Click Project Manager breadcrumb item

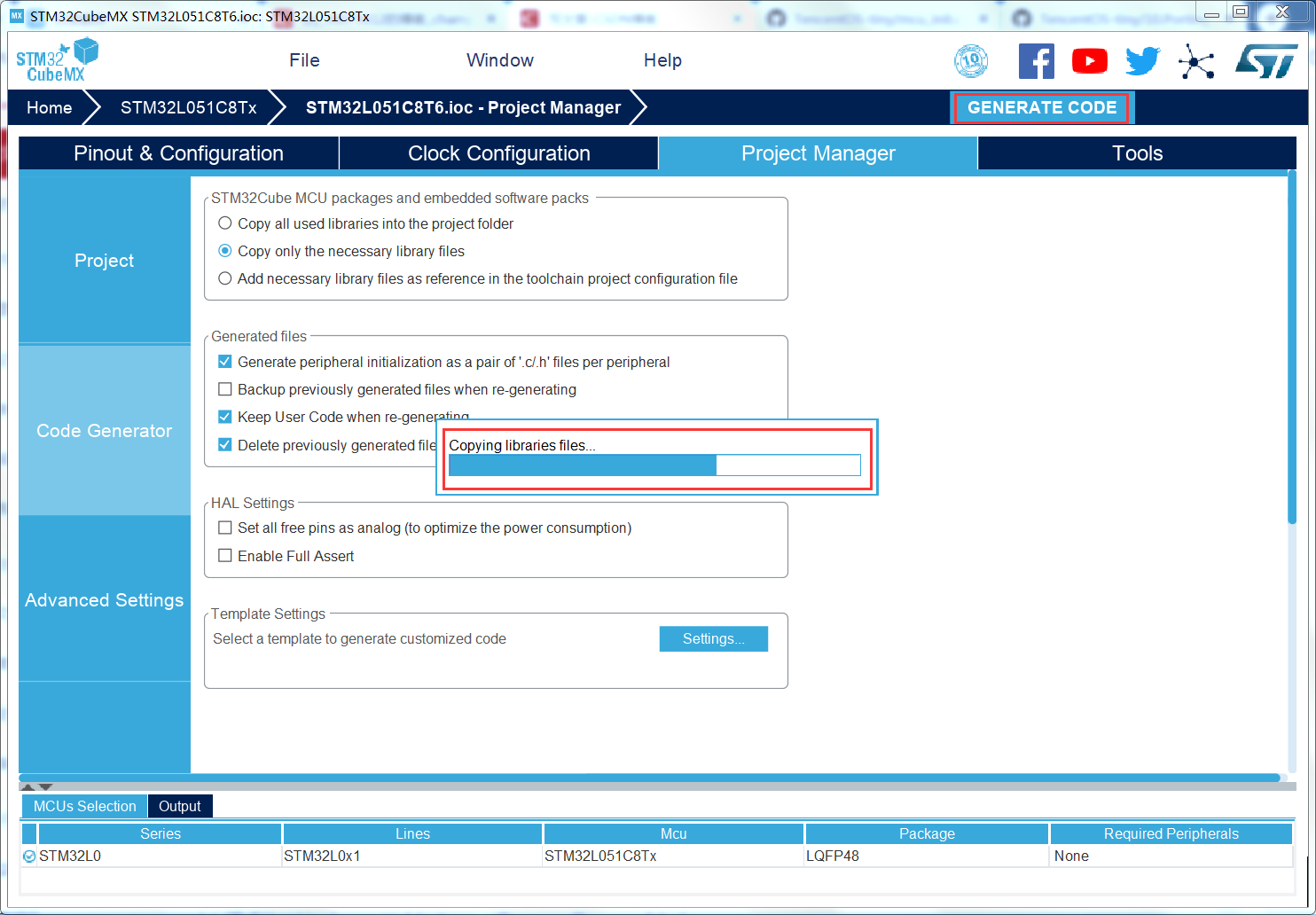point(463,107)
